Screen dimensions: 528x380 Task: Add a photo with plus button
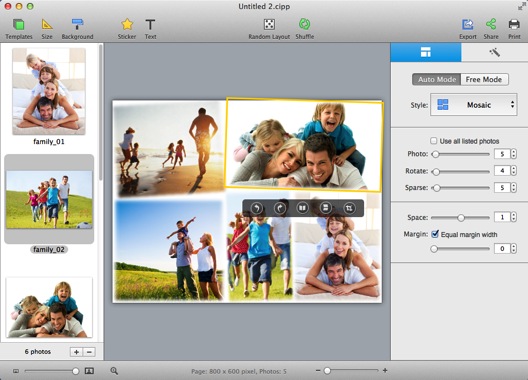(76, 352)
